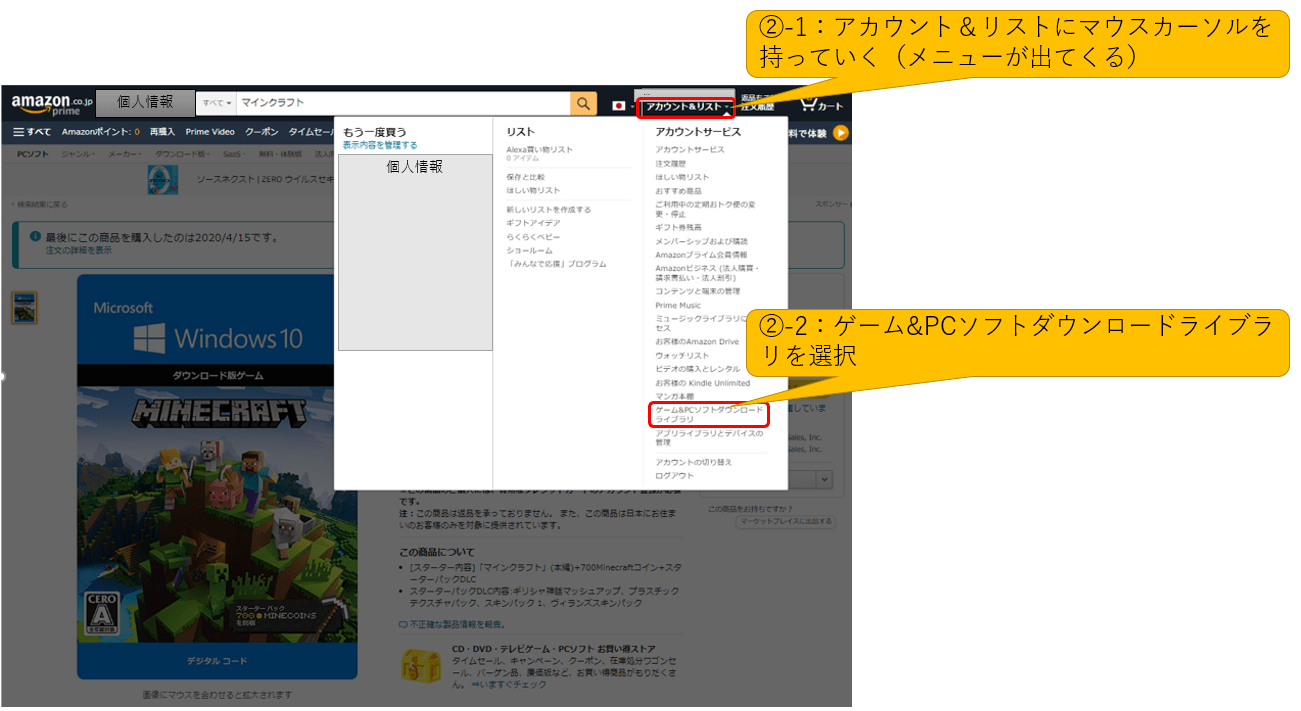Choose アカウントの切り替え

[x=693, y=462]
